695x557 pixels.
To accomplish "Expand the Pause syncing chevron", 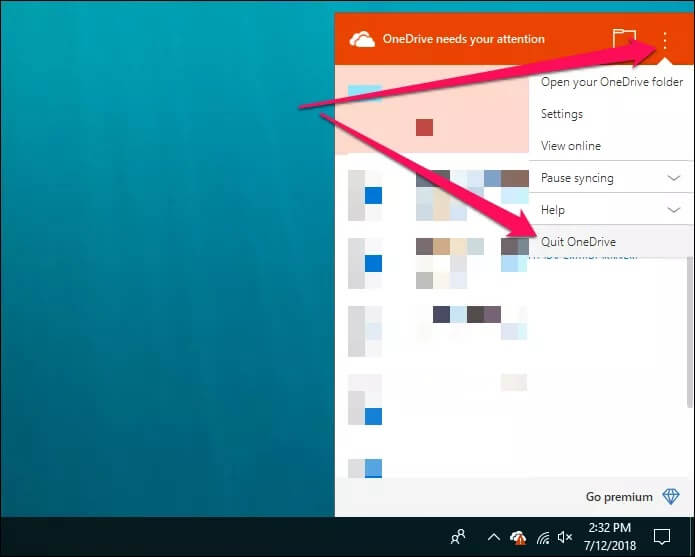I will 674,178.
